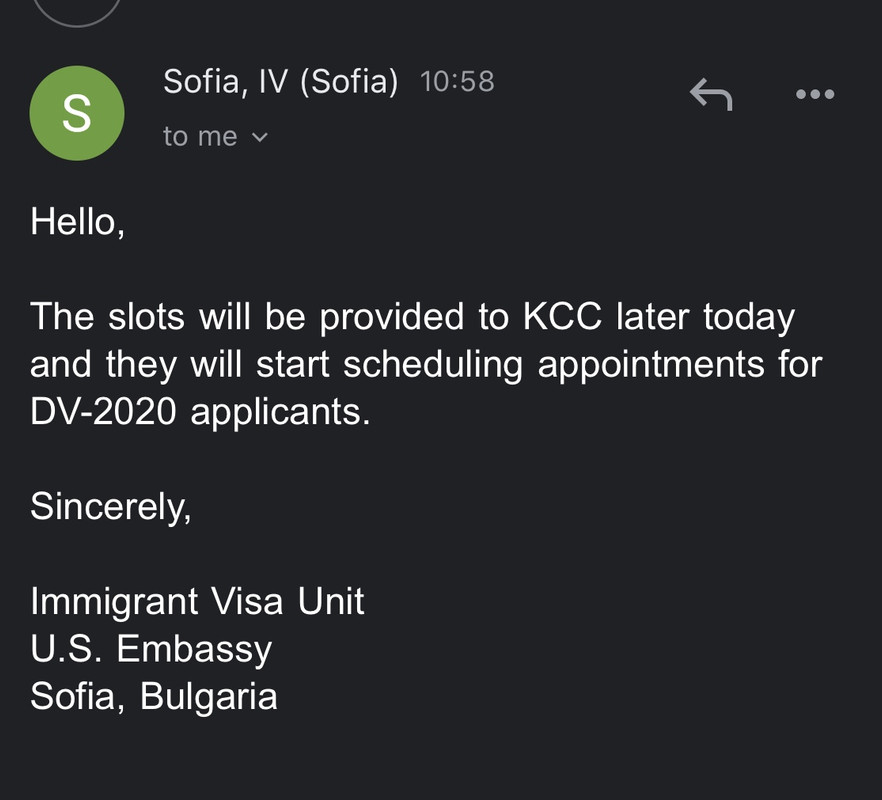Tap the green S sender avatar

pos(77,114)
